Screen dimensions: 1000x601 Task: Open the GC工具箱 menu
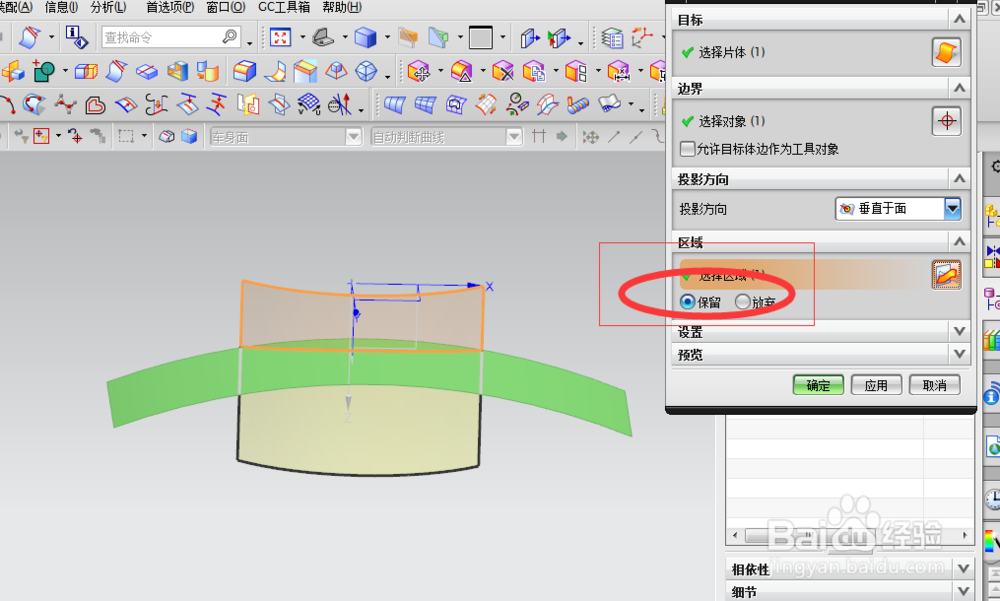[284, 7]
